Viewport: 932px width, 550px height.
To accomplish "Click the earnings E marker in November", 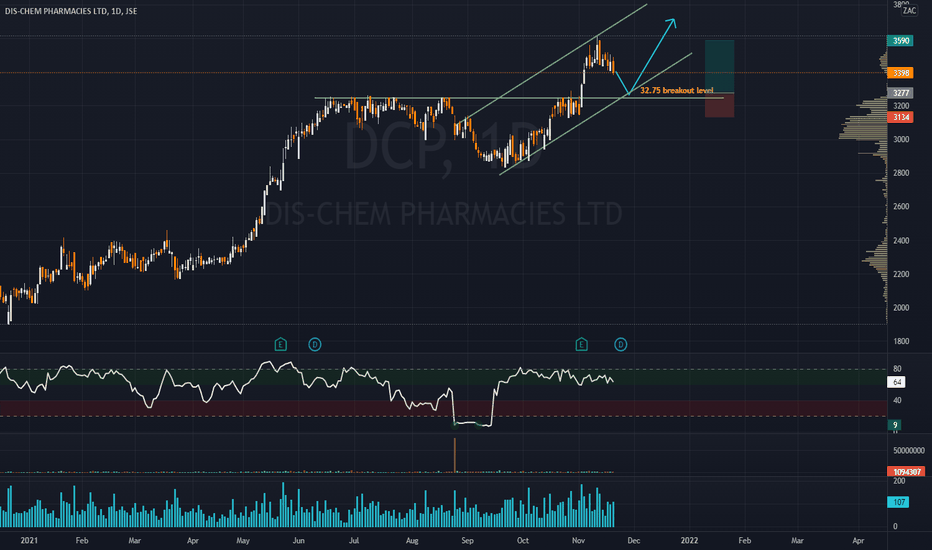I will 581,344.
